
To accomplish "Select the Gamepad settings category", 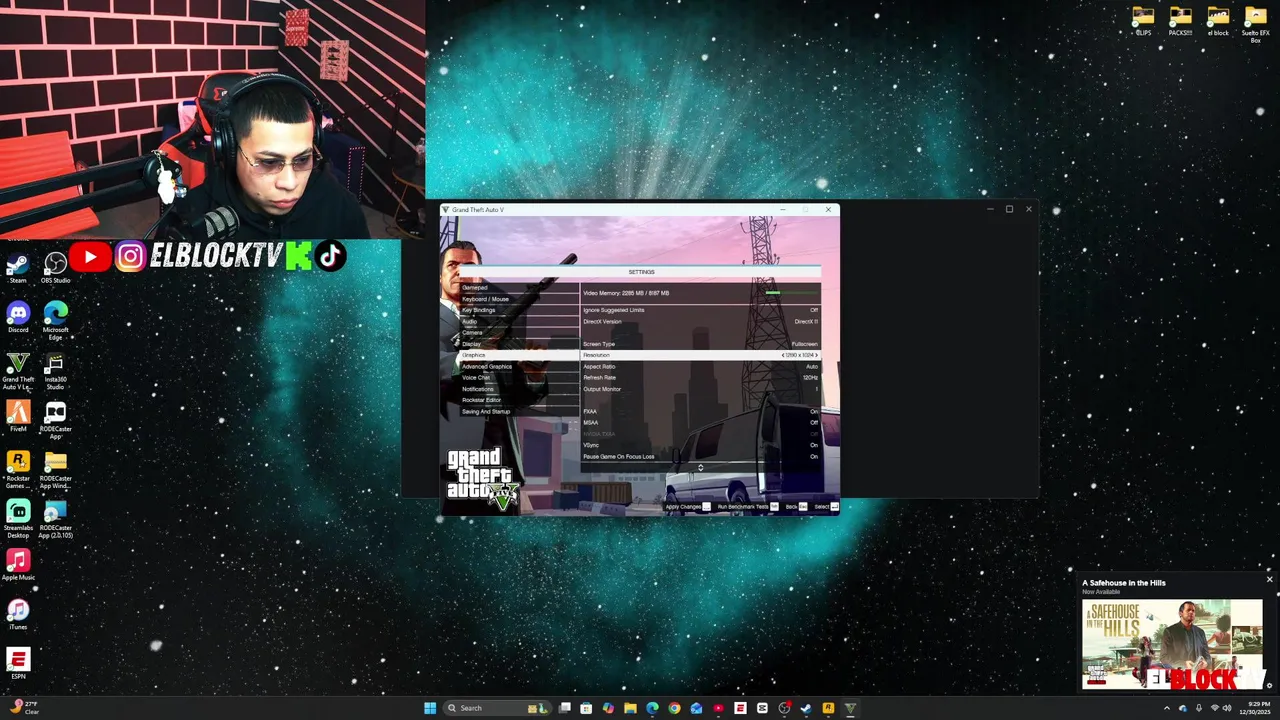I will point(518,287).
